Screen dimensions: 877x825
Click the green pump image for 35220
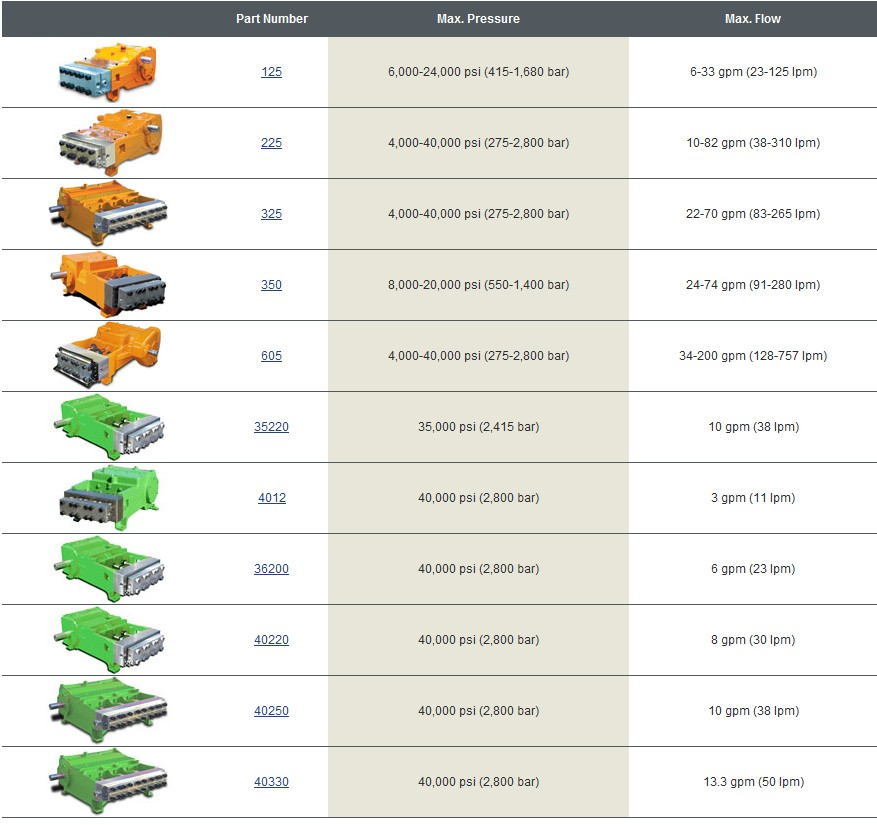pos(107,427)
